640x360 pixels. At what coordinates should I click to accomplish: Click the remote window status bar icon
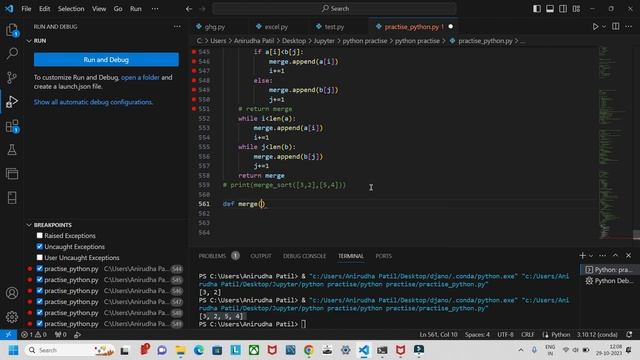click(x=8, y=335)
